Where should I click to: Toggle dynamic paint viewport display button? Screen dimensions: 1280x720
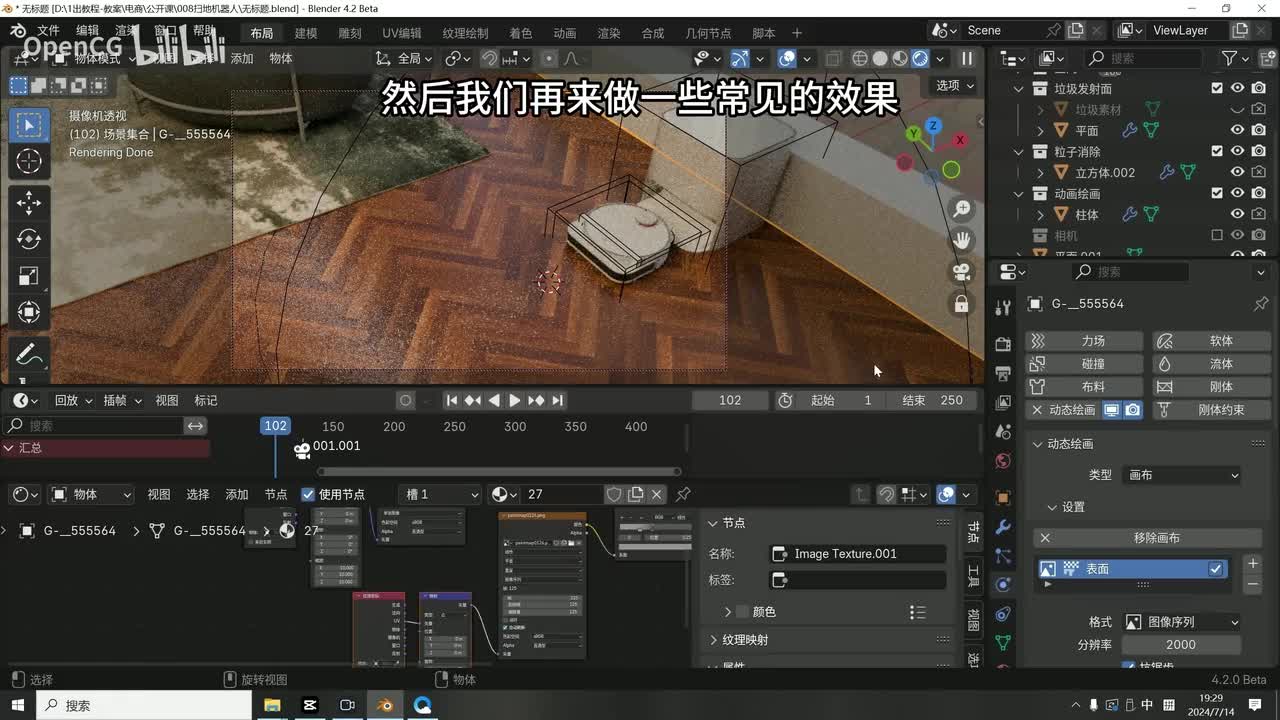point(1112,410)
